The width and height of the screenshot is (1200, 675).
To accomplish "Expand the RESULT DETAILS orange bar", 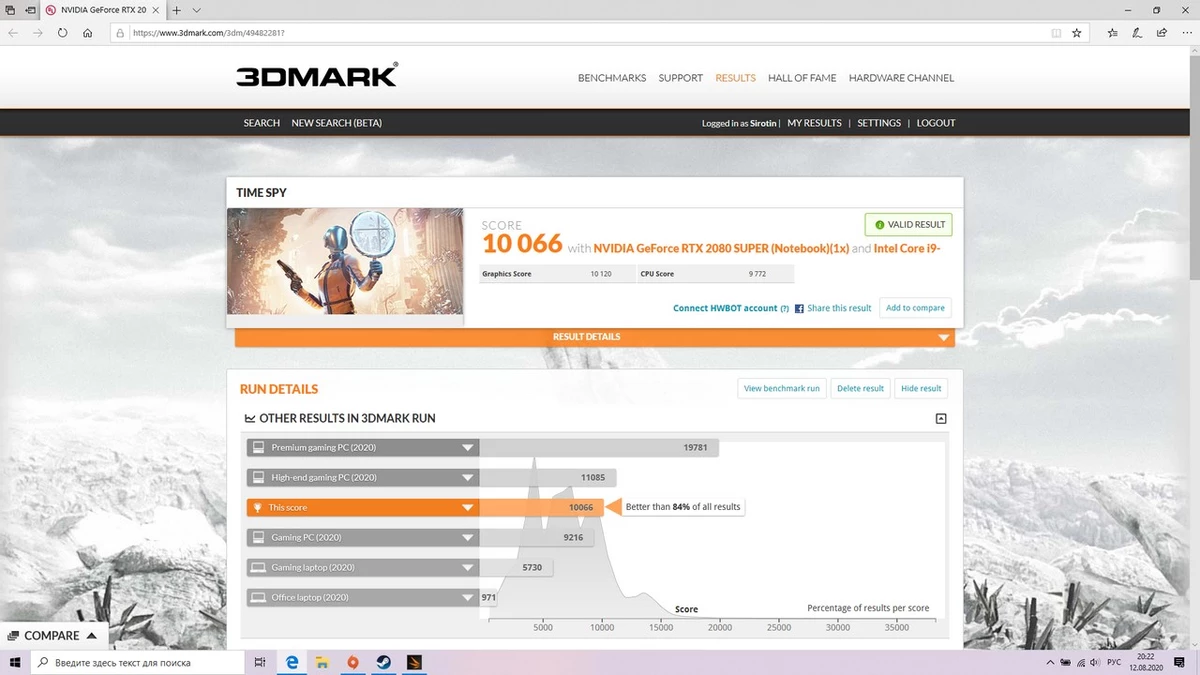I will (595, 337).
